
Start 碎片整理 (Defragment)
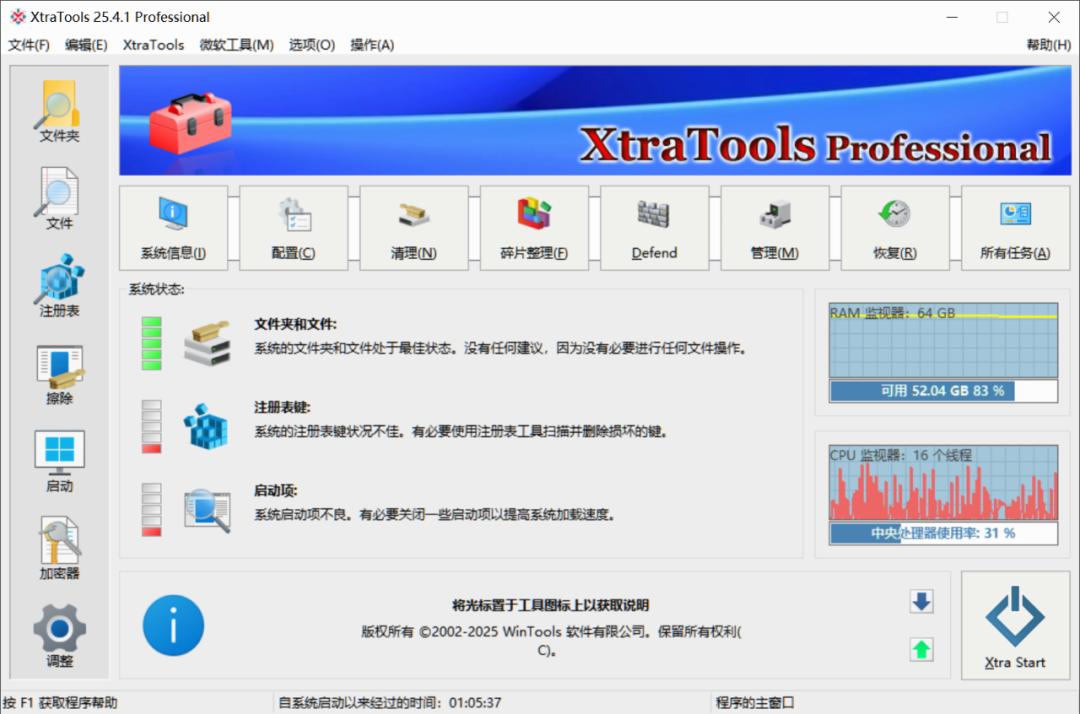(x=534, y=227)
